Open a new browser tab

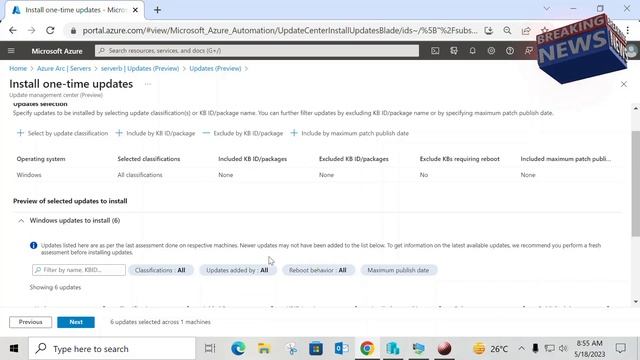tap(158, 10)
